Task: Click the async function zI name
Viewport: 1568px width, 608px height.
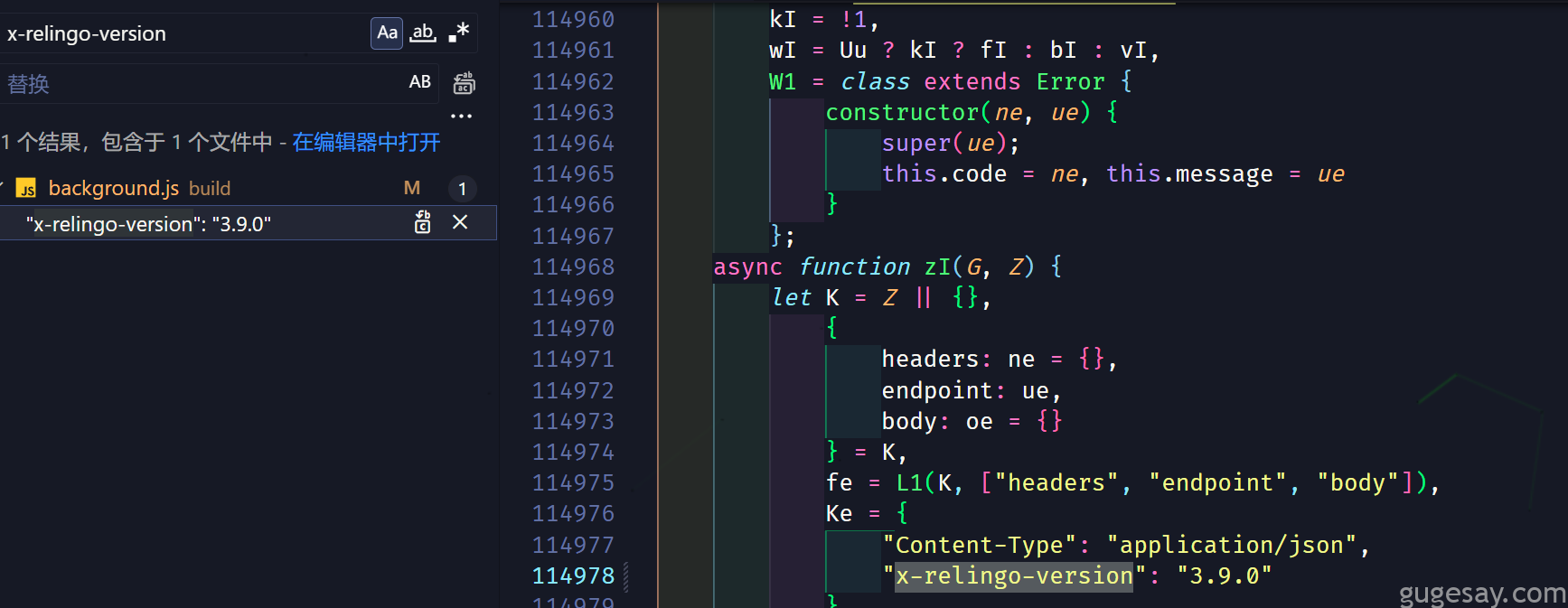Action: point(937,267)
